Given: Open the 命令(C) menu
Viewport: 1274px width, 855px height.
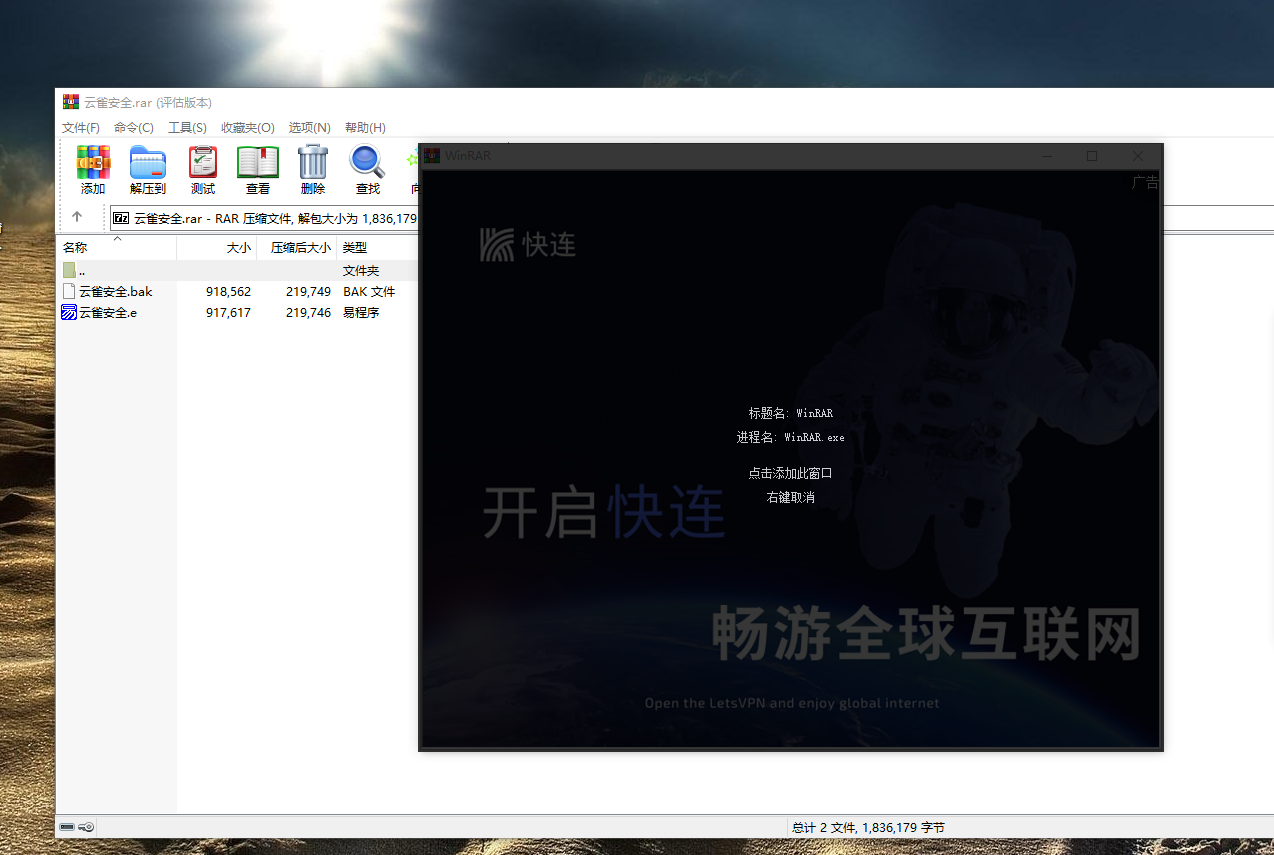Looking at the screenshot, I should [x=134, y=127].
